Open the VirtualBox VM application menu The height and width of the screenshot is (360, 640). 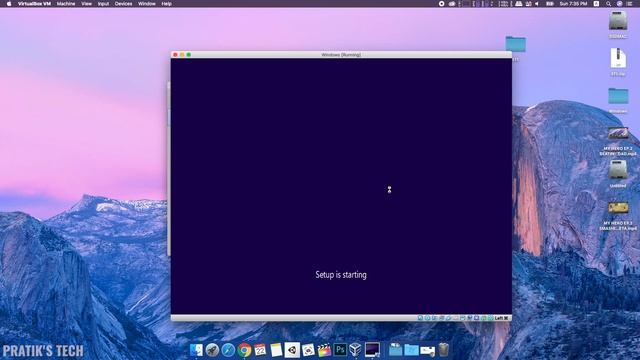click(x=34, y=4)
